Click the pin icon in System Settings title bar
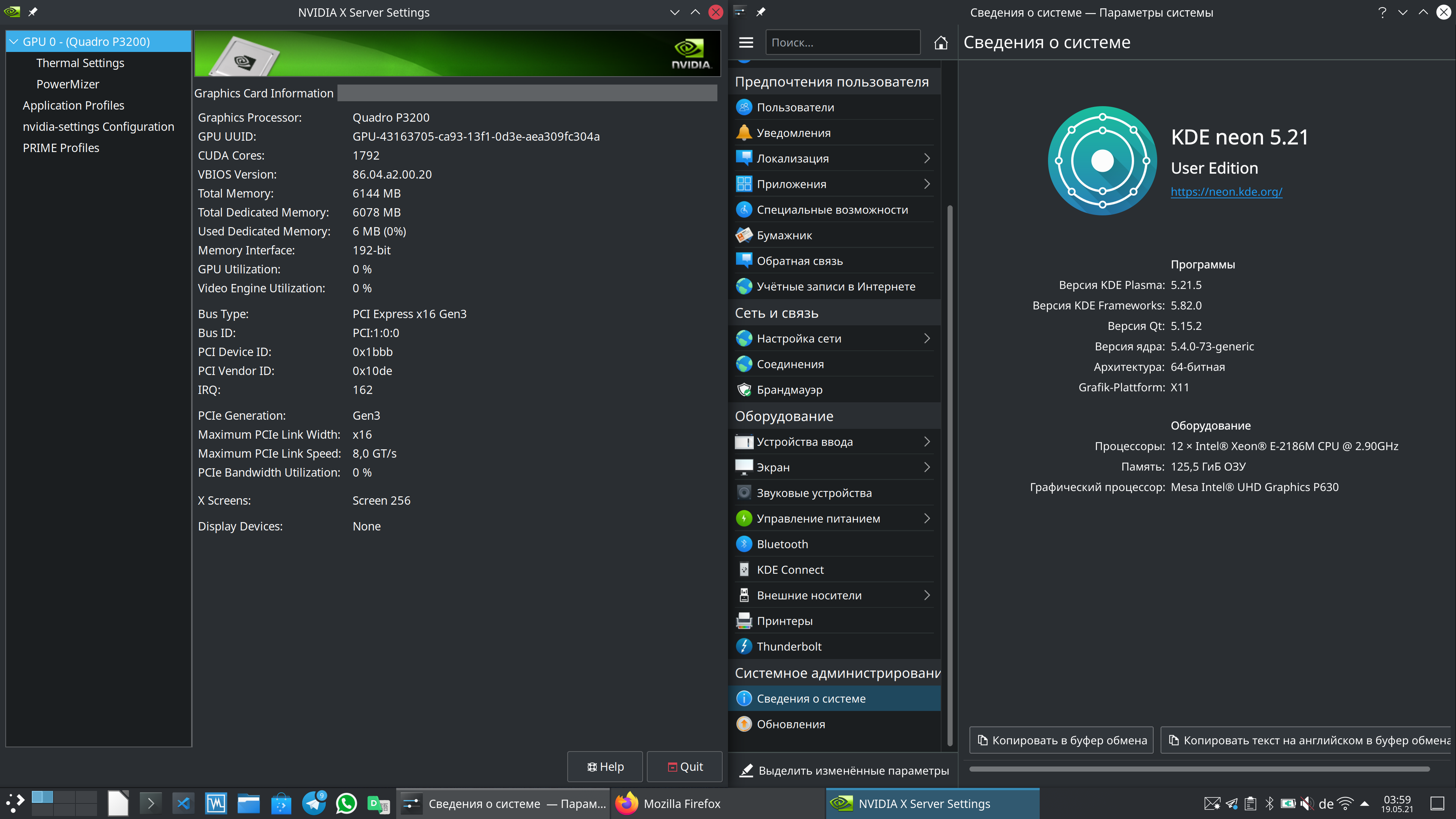This screenshot has height=819, width=1456. (761, 12)
